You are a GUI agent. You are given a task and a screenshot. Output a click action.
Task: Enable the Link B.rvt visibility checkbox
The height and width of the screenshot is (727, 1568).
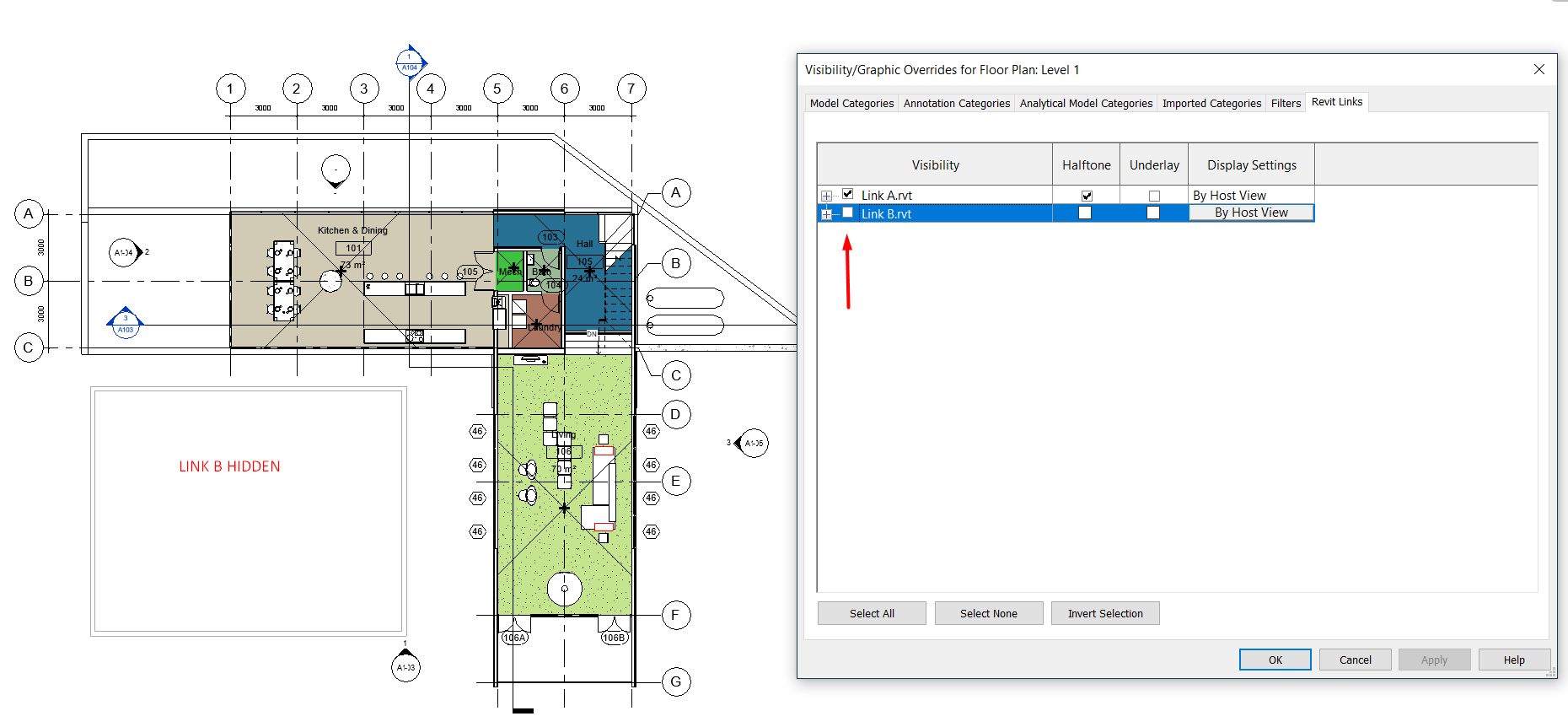click(x=848, y=213)
